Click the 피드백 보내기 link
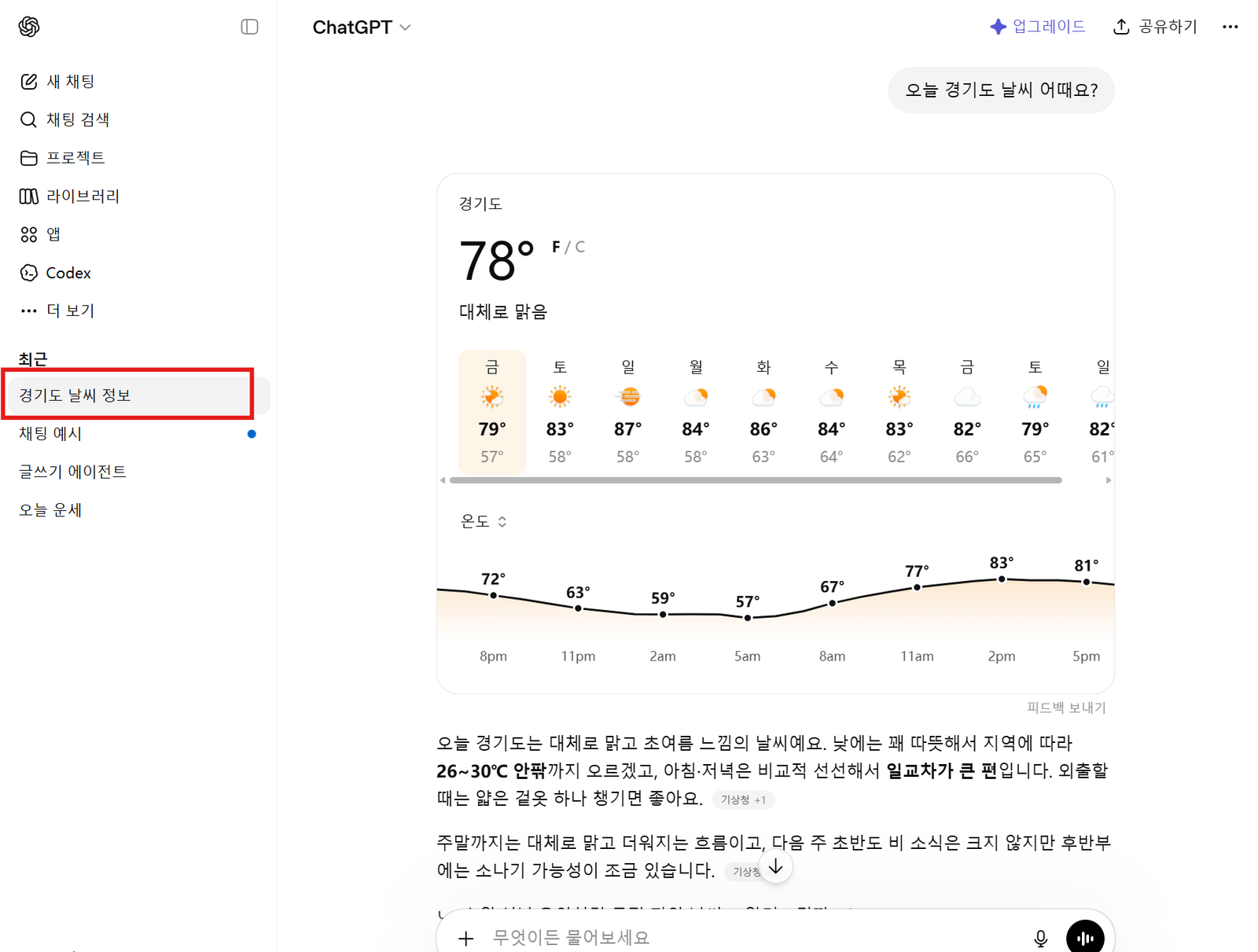The image size is (1258, 952). pos(1066,708)
